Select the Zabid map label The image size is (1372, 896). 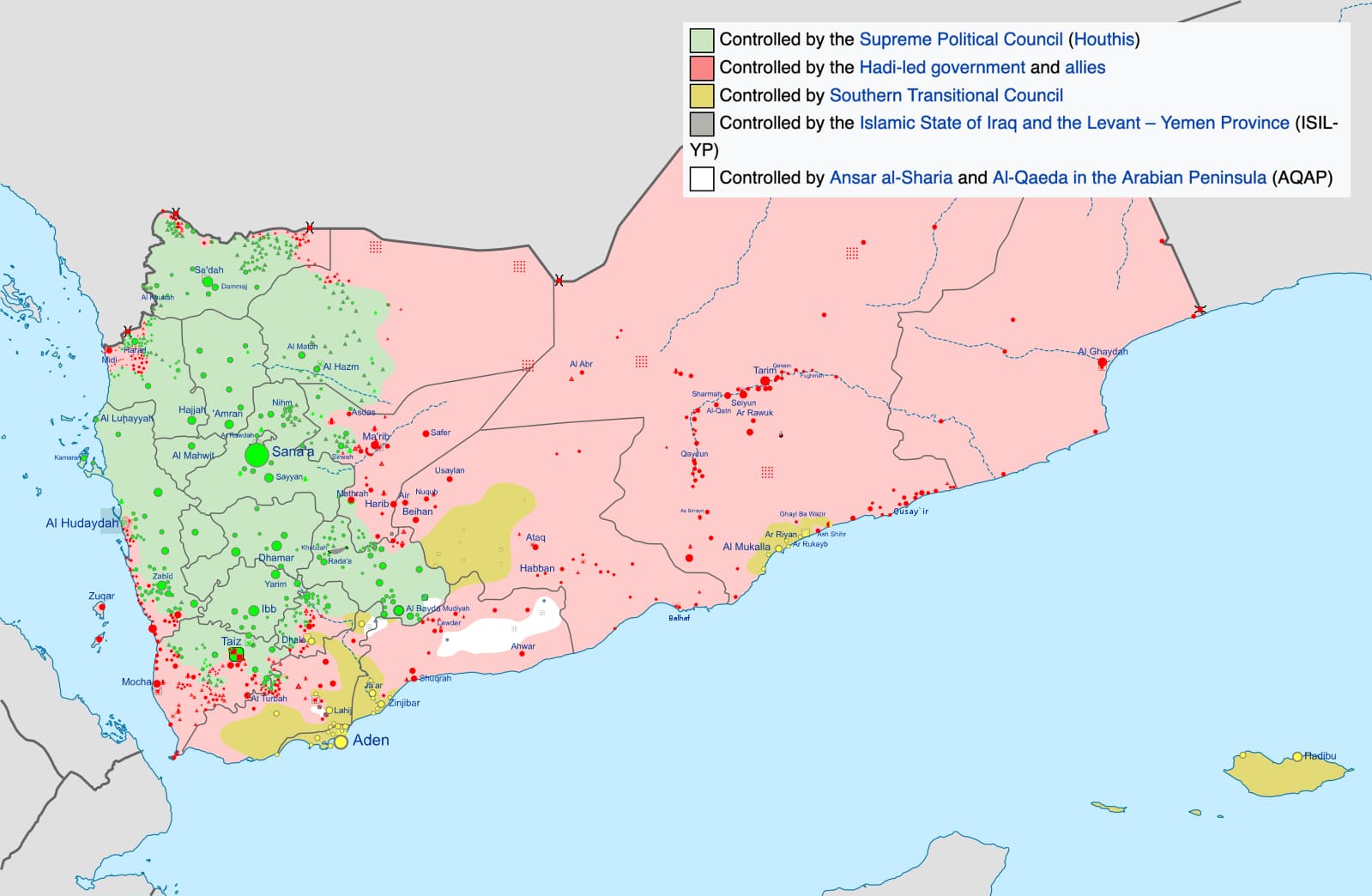(163, 577)
